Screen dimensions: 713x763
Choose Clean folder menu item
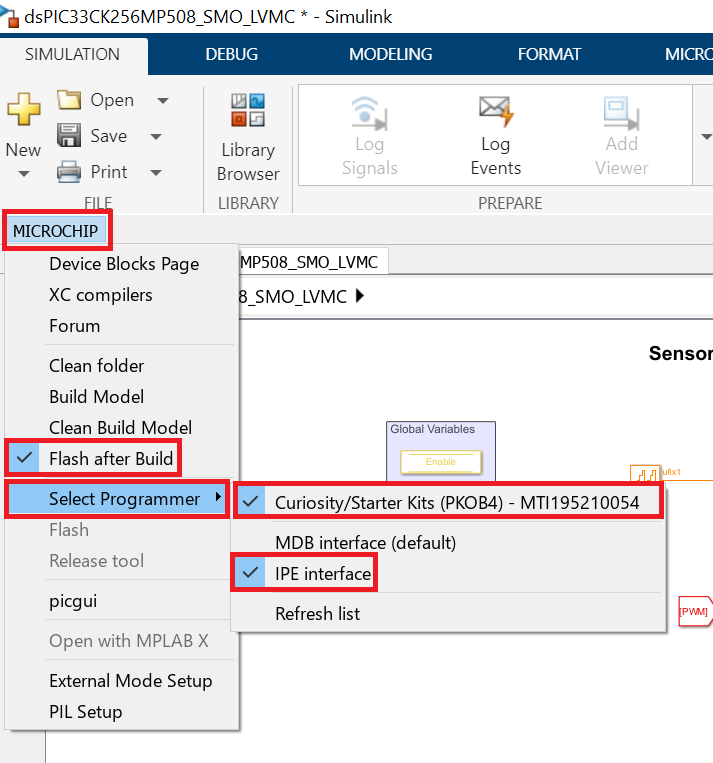(x=96, y=365)
